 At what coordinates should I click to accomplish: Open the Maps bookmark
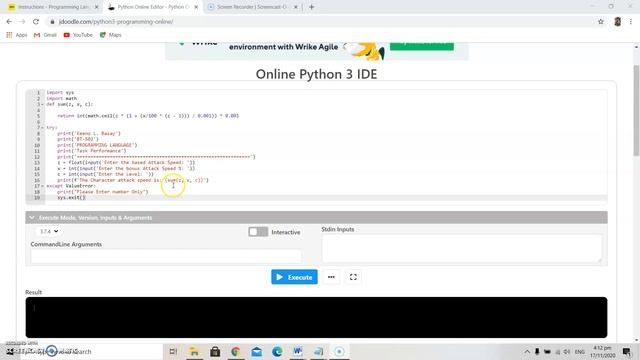click(x=111, y=35)
